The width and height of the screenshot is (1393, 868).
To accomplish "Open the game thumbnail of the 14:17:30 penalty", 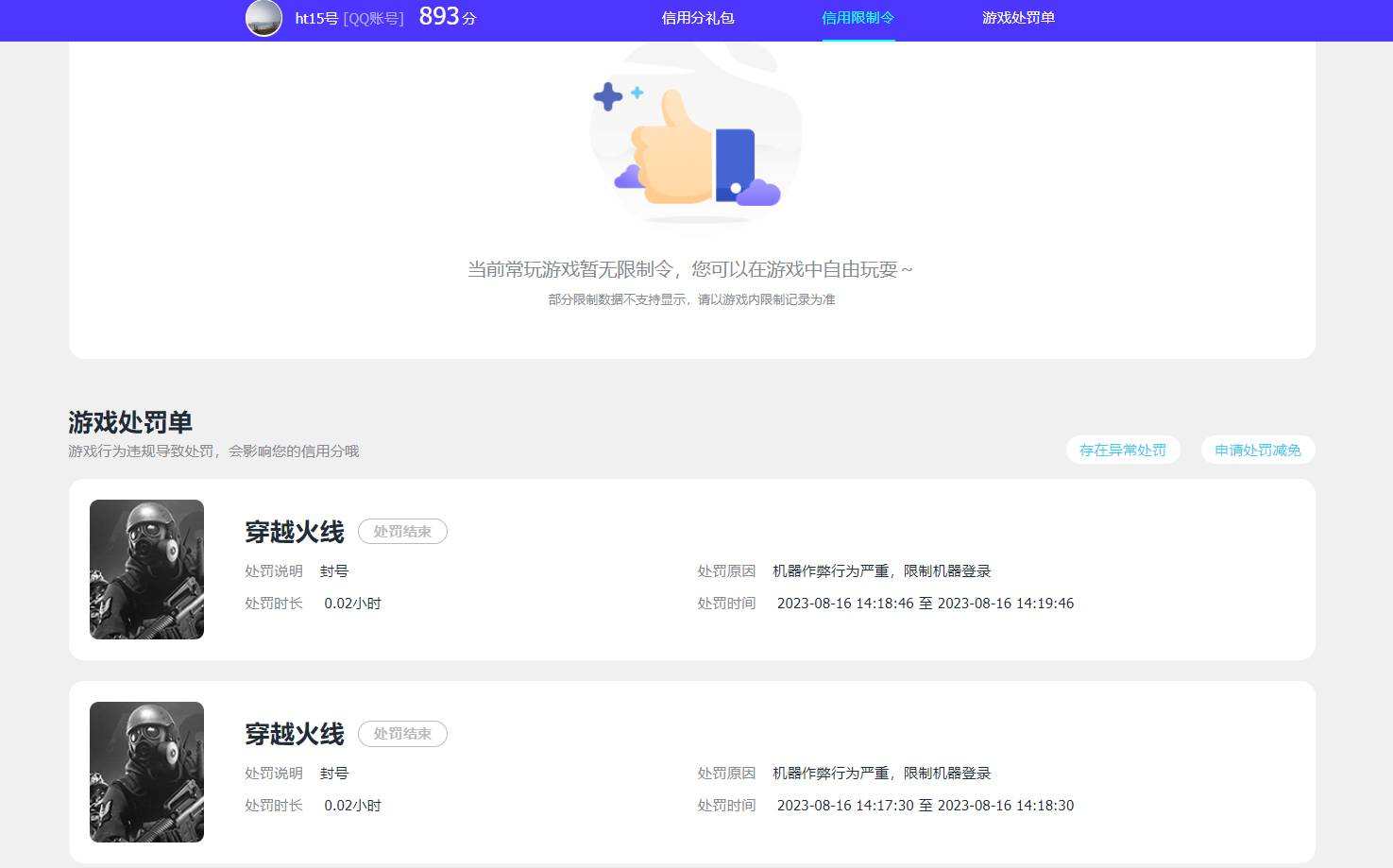I will (x=146, y=772).
